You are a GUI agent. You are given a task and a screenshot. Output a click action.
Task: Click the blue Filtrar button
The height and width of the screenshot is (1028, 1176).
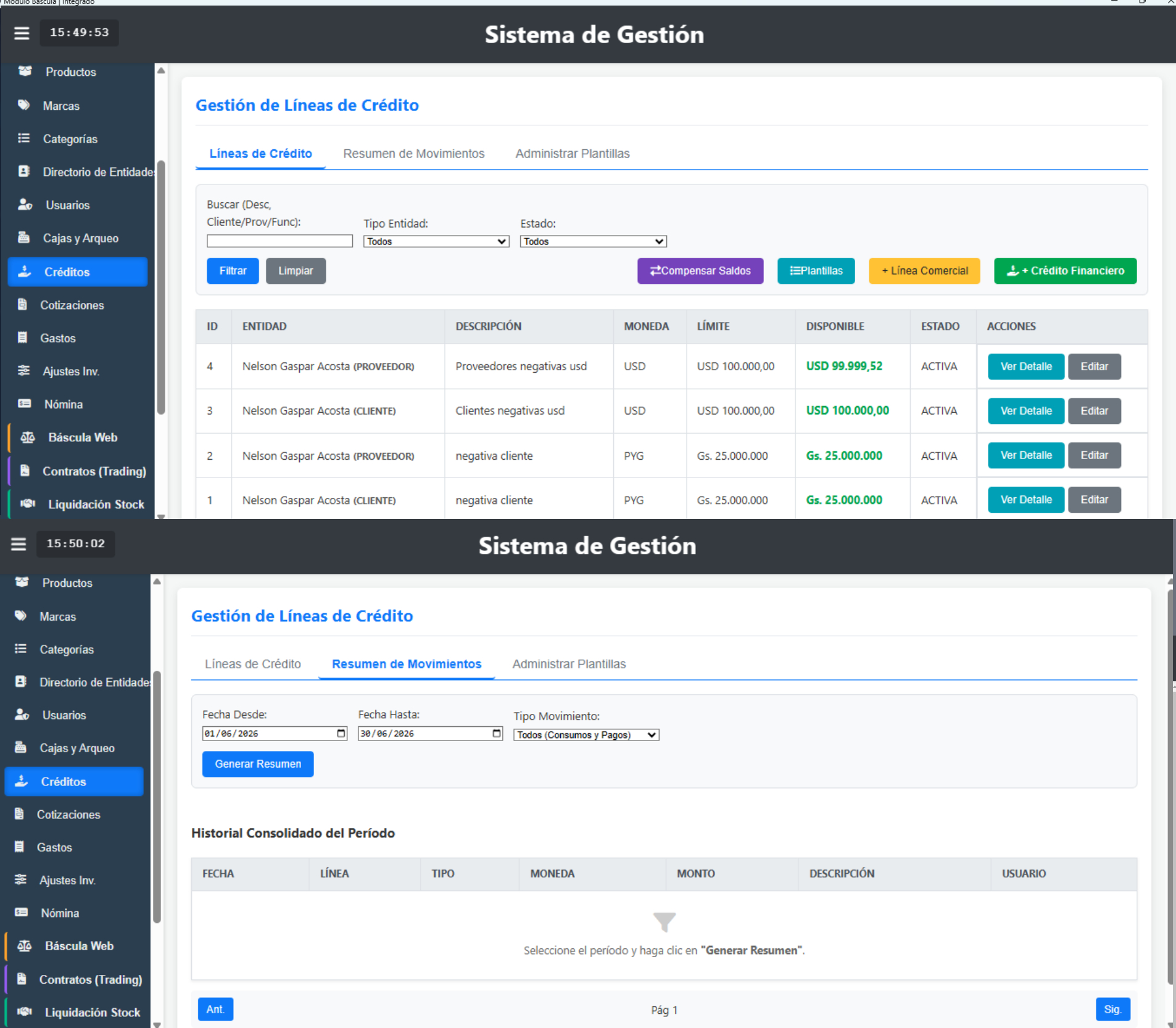click(x=233, y=271)
